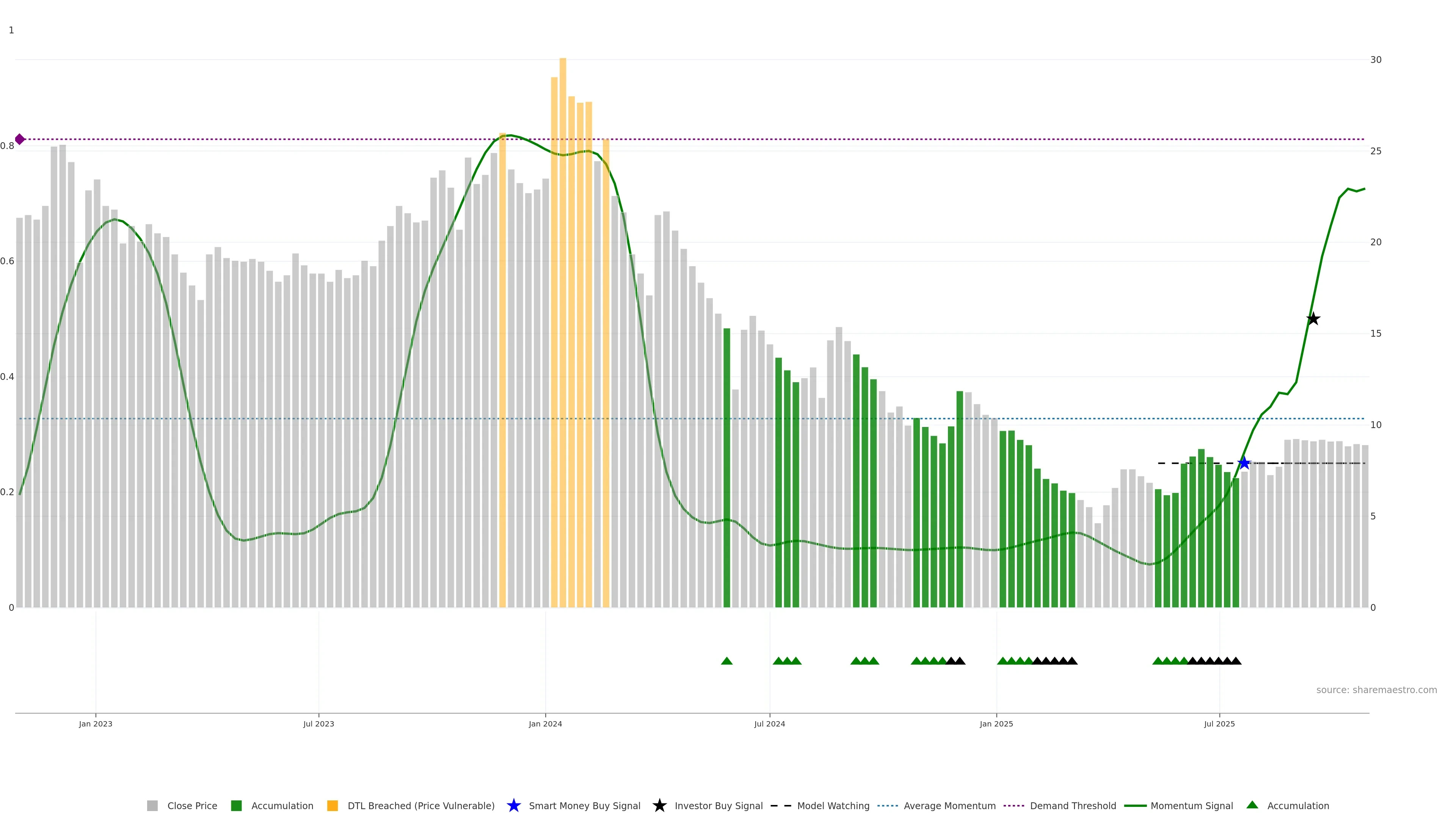Screen dimensions: 1456x819
Task: Click the blue Smart Money Buy star on chart
Action: [x=1244, y=463]
